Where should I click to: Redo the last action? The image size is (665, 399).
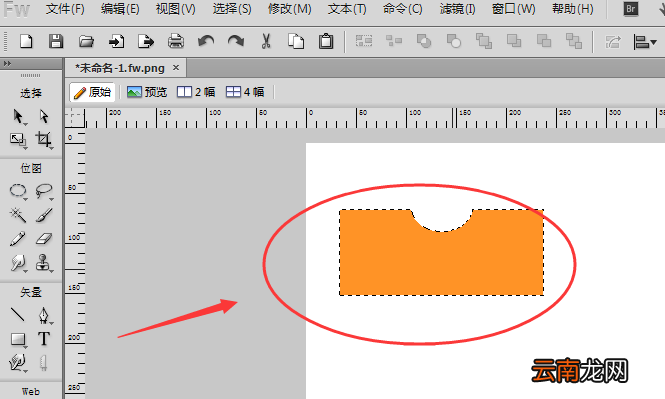236,41
